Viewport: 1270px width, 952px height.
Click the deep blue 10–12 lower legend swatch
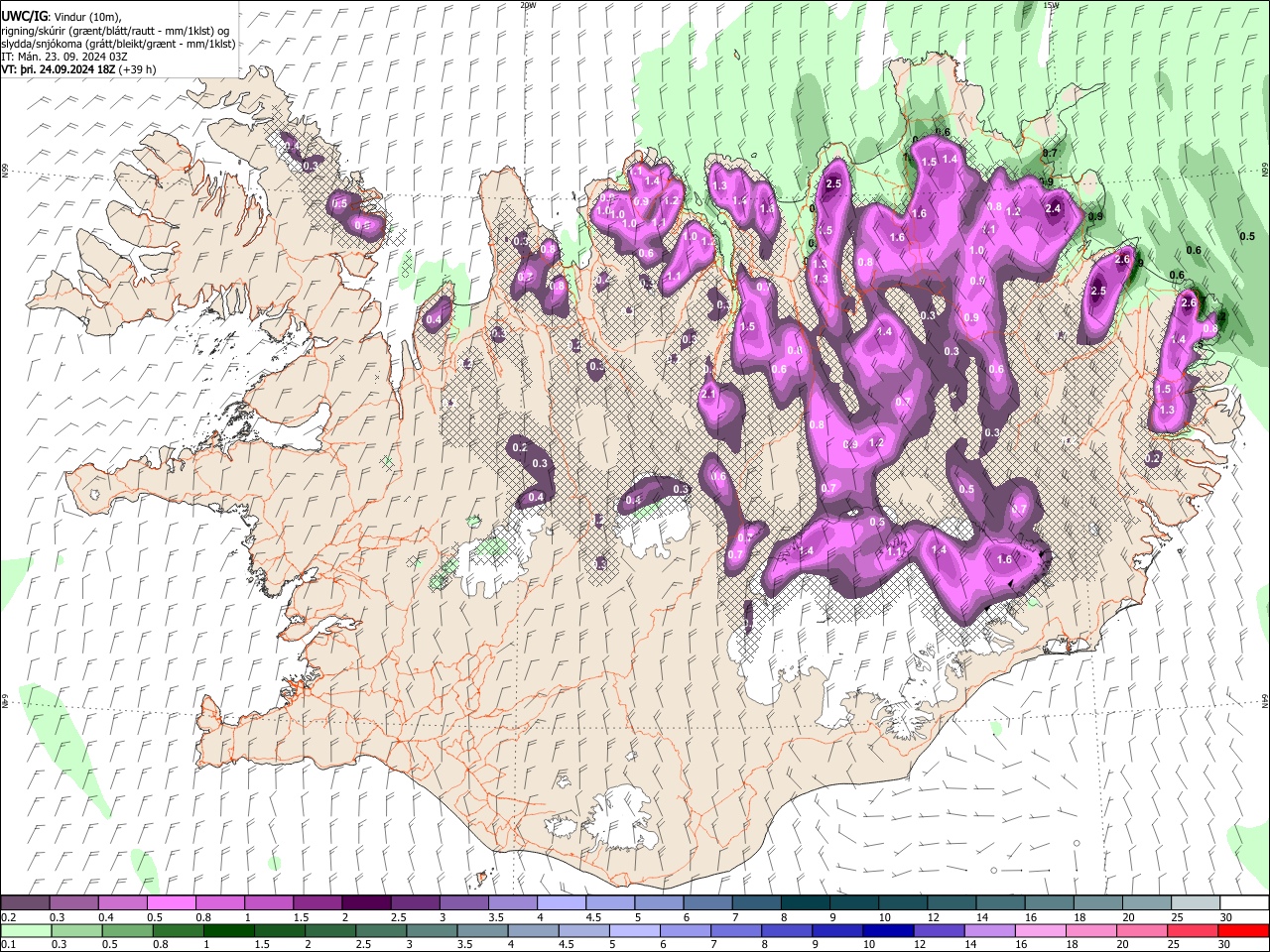coord(886,930)
